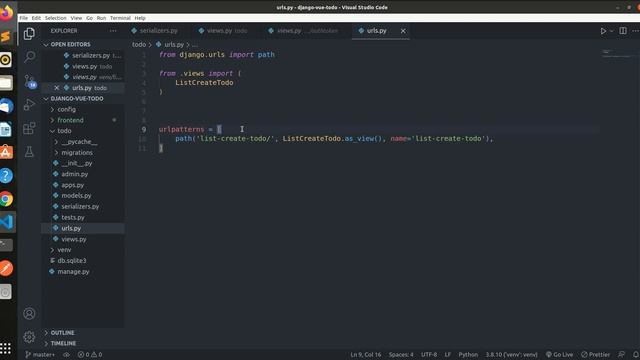Go to line via Ln 9, Col 16
The image size is (640, 360).
click(366, 355)
